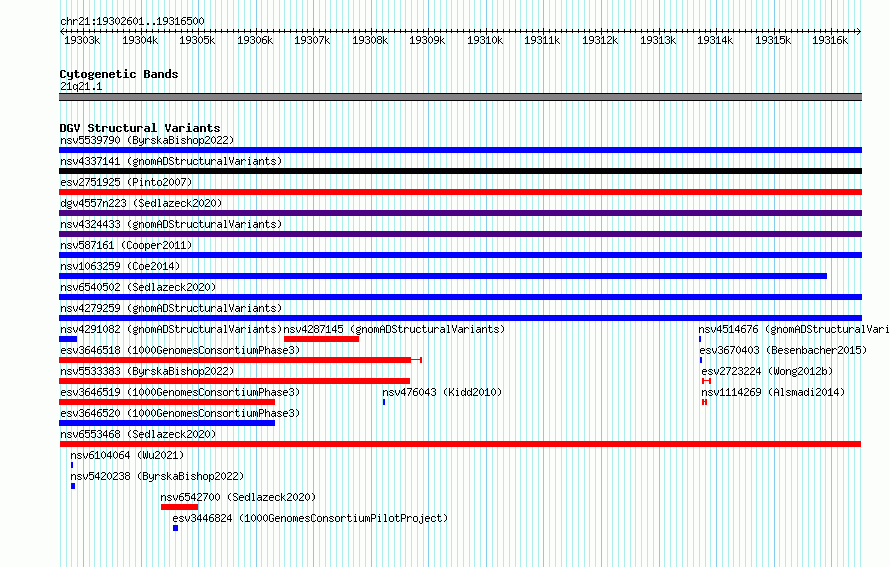Screen dimensions: 890x567
Task: Click the 19312k ruler tick label
Action: pyautogui.click(x=600, y=40)
